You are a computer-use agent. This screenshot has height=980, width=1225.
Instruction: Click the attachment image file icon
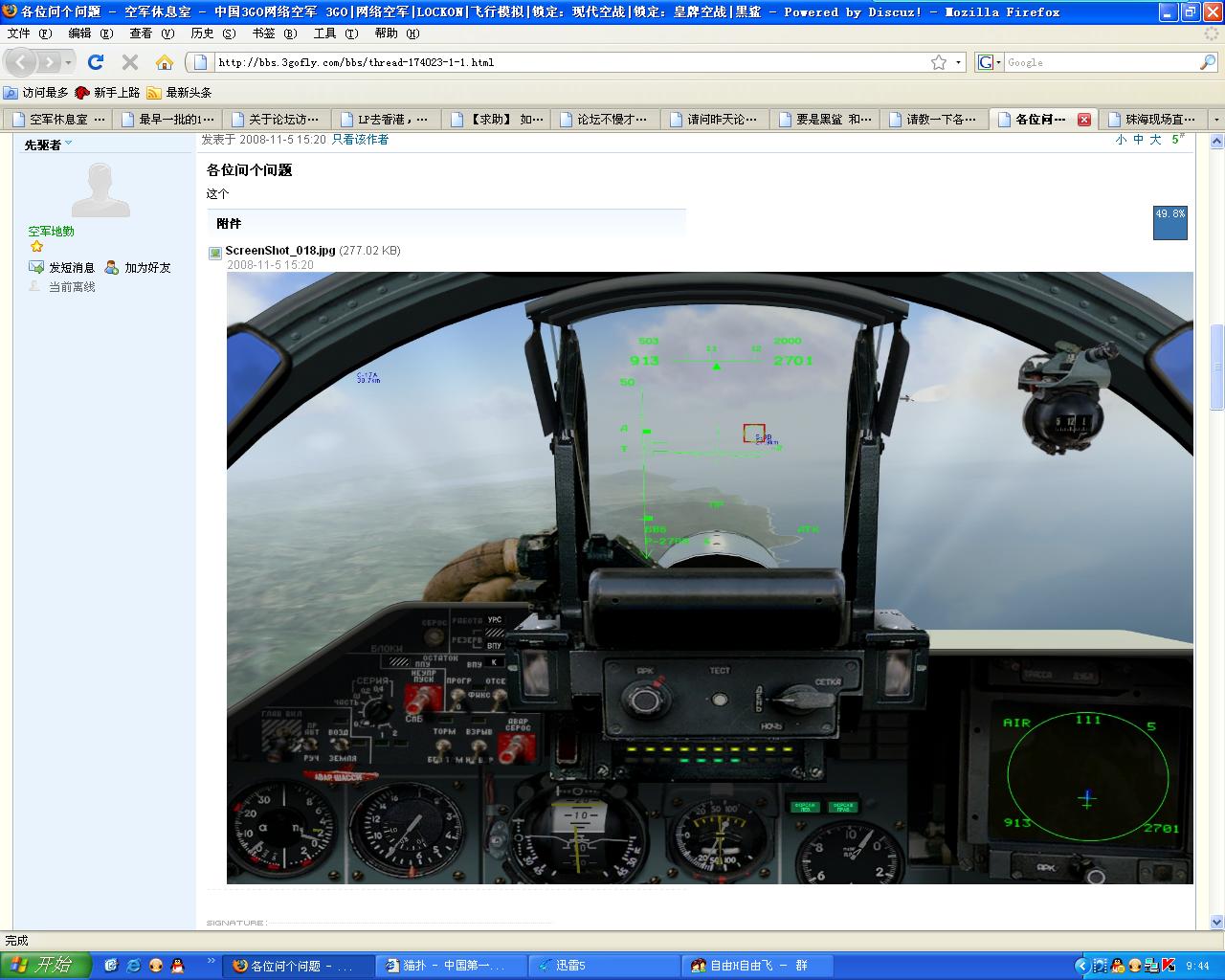pos(216,253)
